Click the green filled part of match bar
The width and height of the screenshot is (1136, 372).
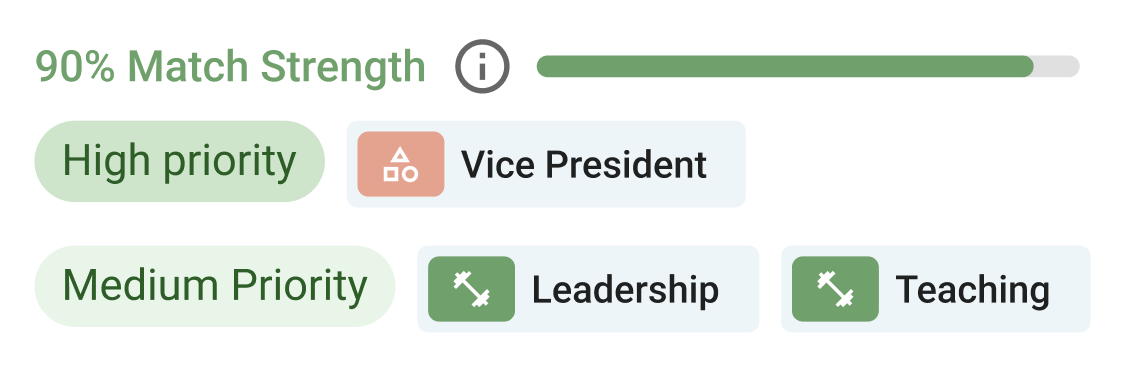[785, 66]
